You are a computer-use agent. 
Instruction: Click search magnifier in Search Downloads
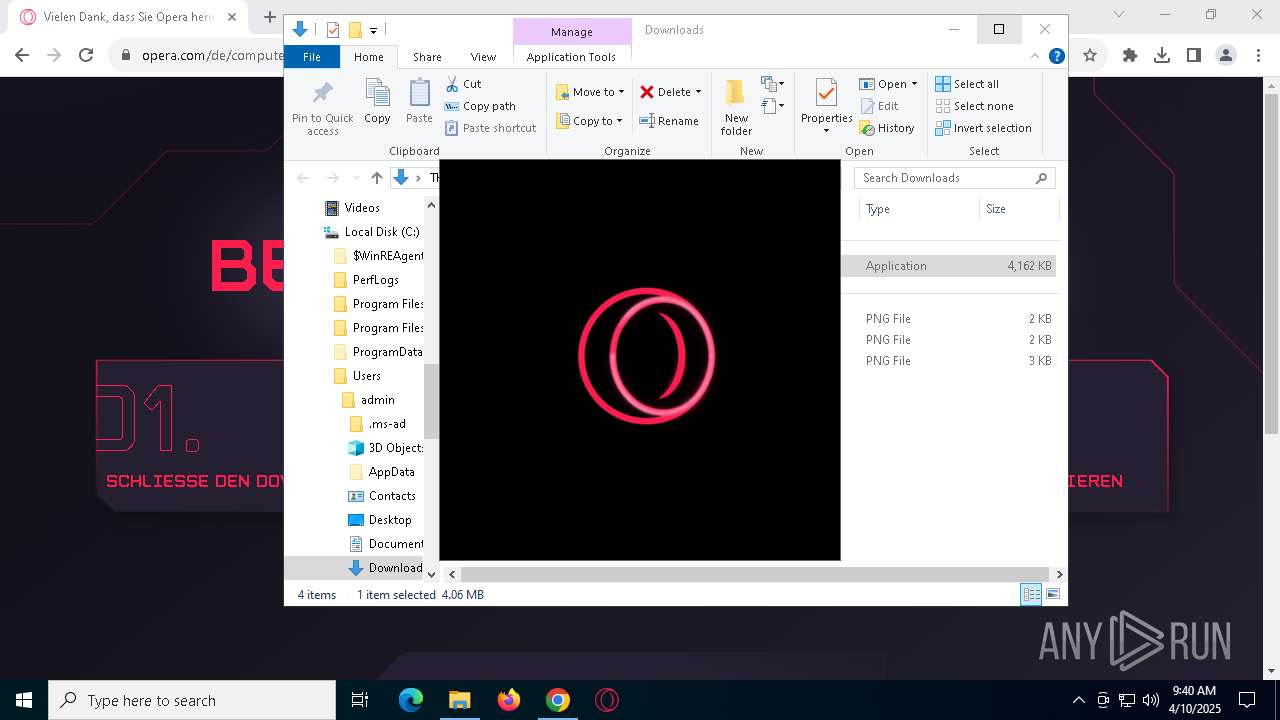pos(1041,178)
